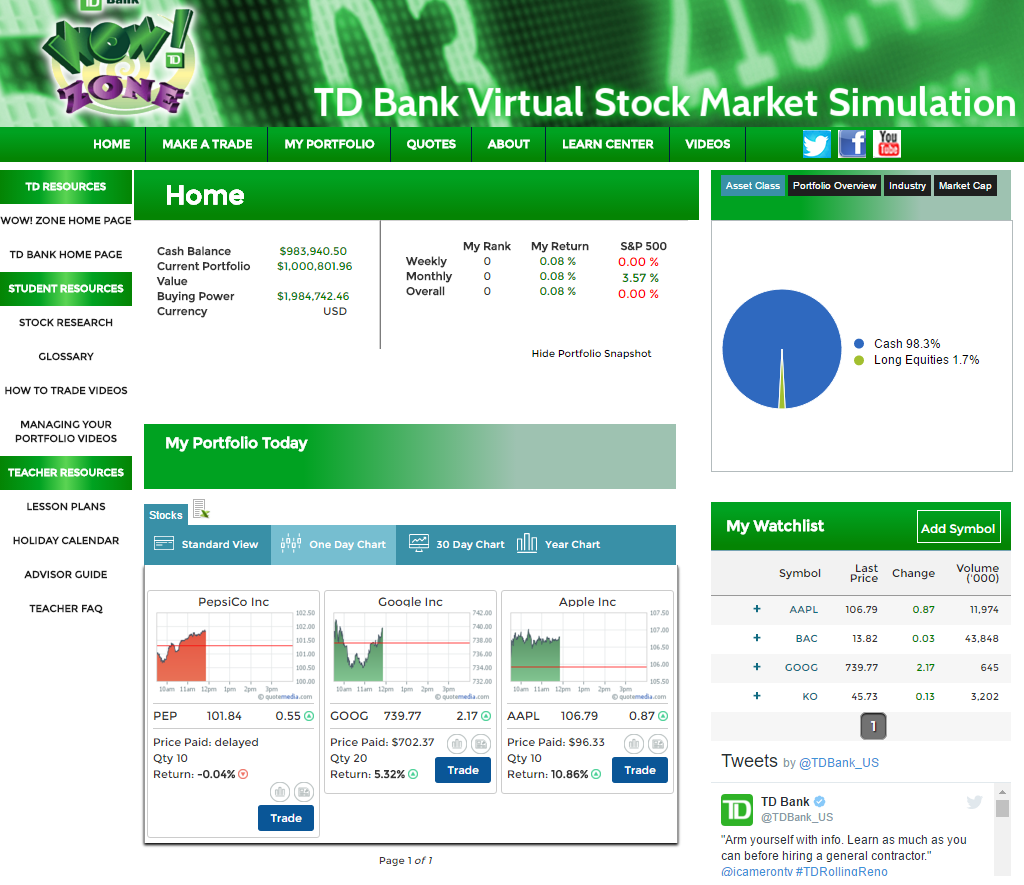Switch to Market Cap tab
This screenshot has height=885, width=1024.
[x=965, y=185]
